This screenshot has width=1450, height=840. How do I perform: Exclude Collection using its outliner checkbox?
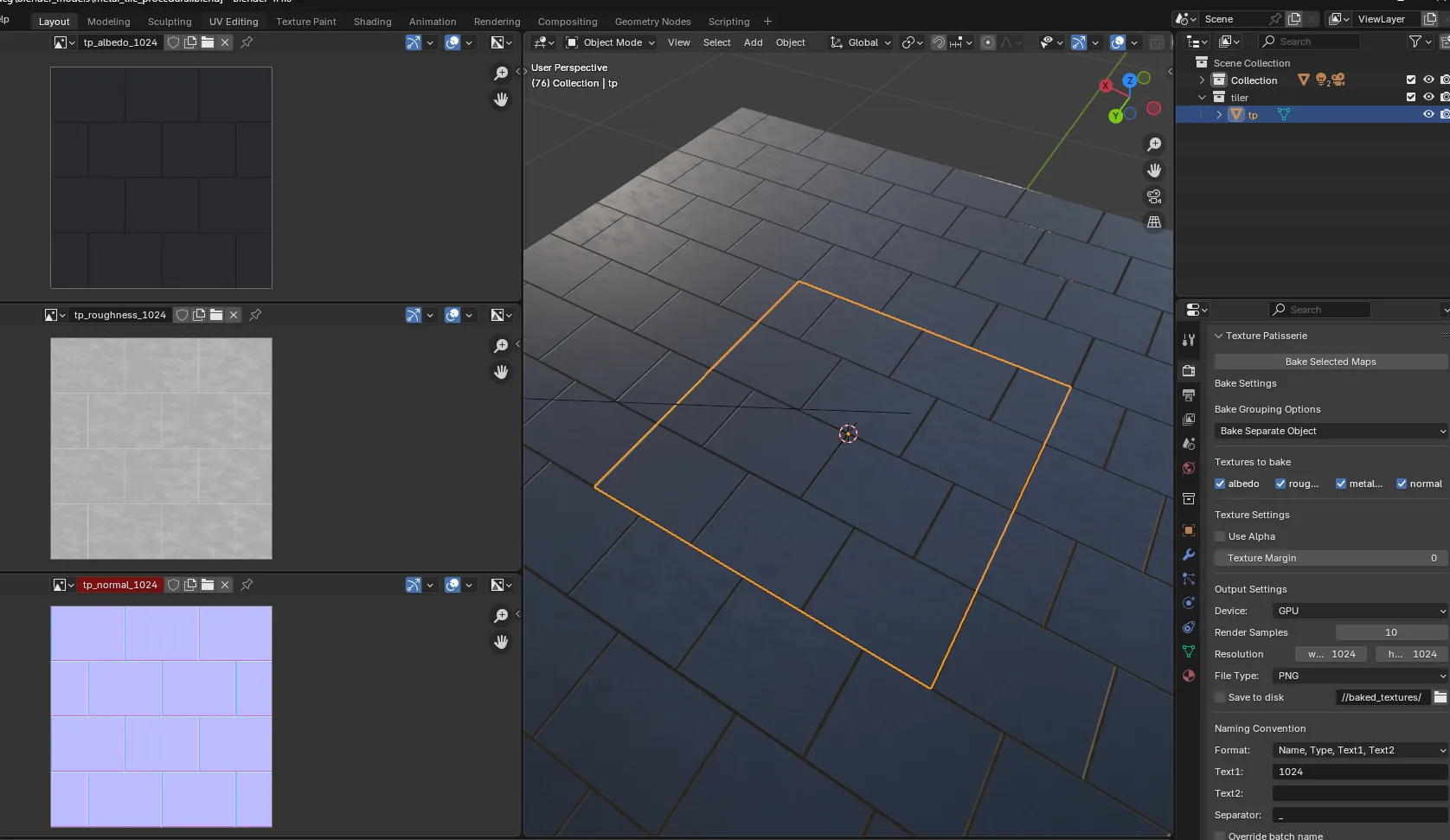click(x=1411, y=80)
